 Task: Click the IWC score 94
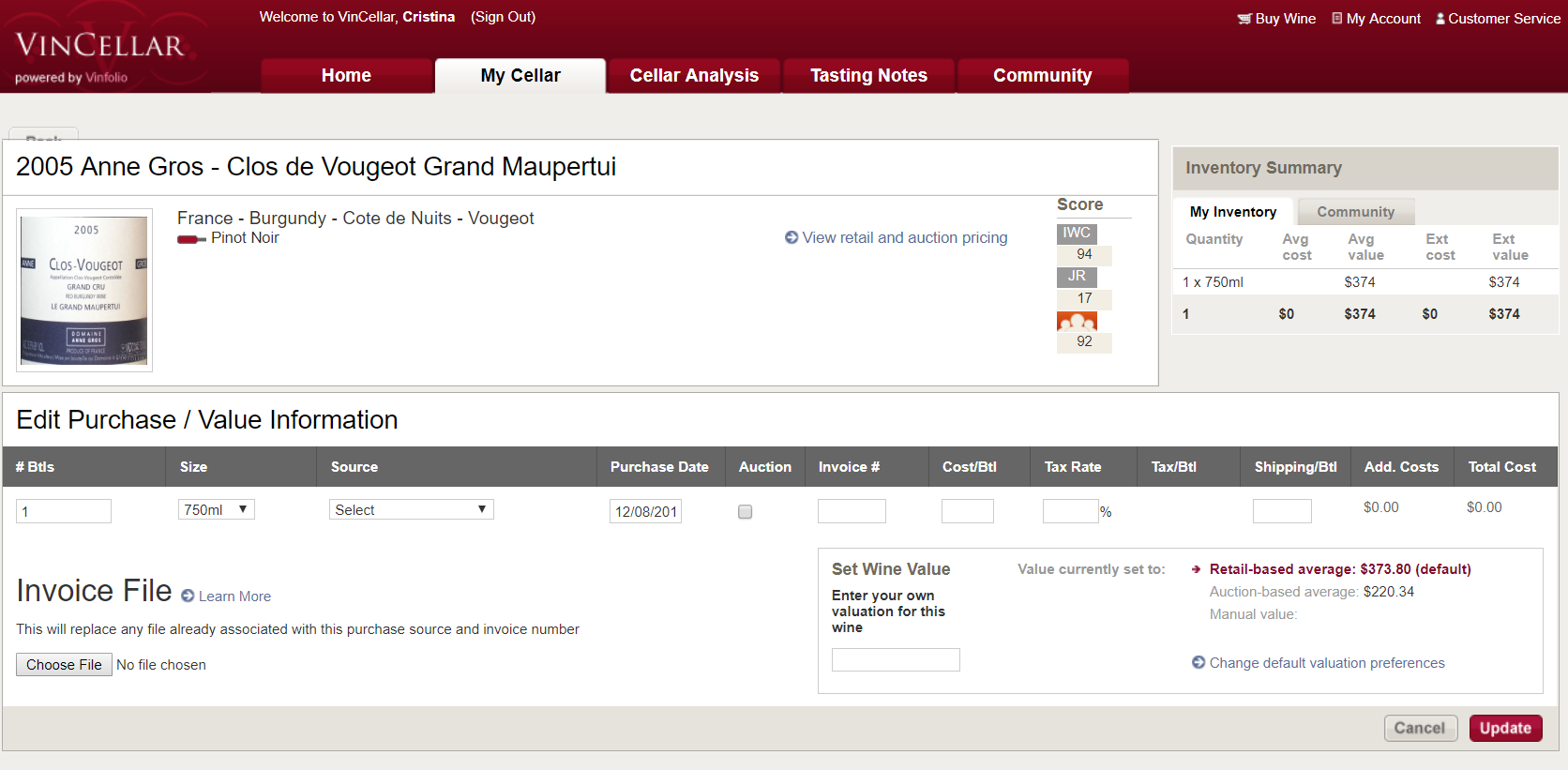coord(1084,254)
